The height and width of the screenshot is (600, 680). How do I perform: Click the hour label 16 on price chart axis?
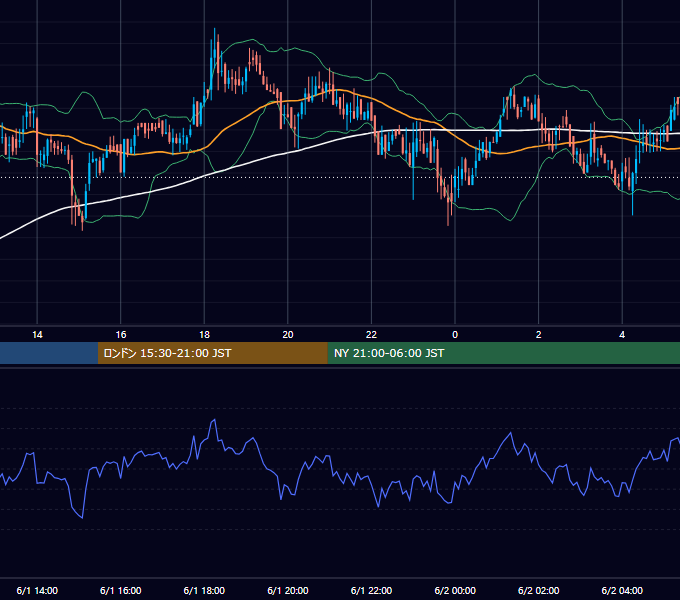[121, 335]
